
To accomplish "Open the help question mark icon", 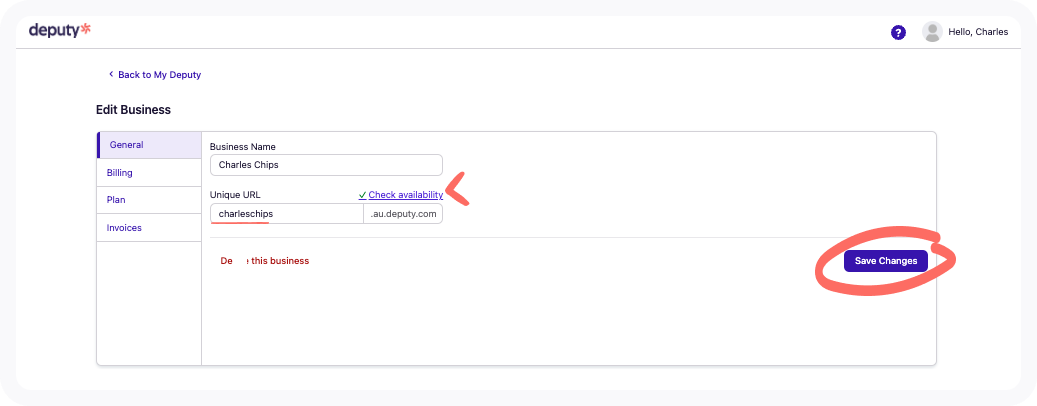I will [898, 32].
